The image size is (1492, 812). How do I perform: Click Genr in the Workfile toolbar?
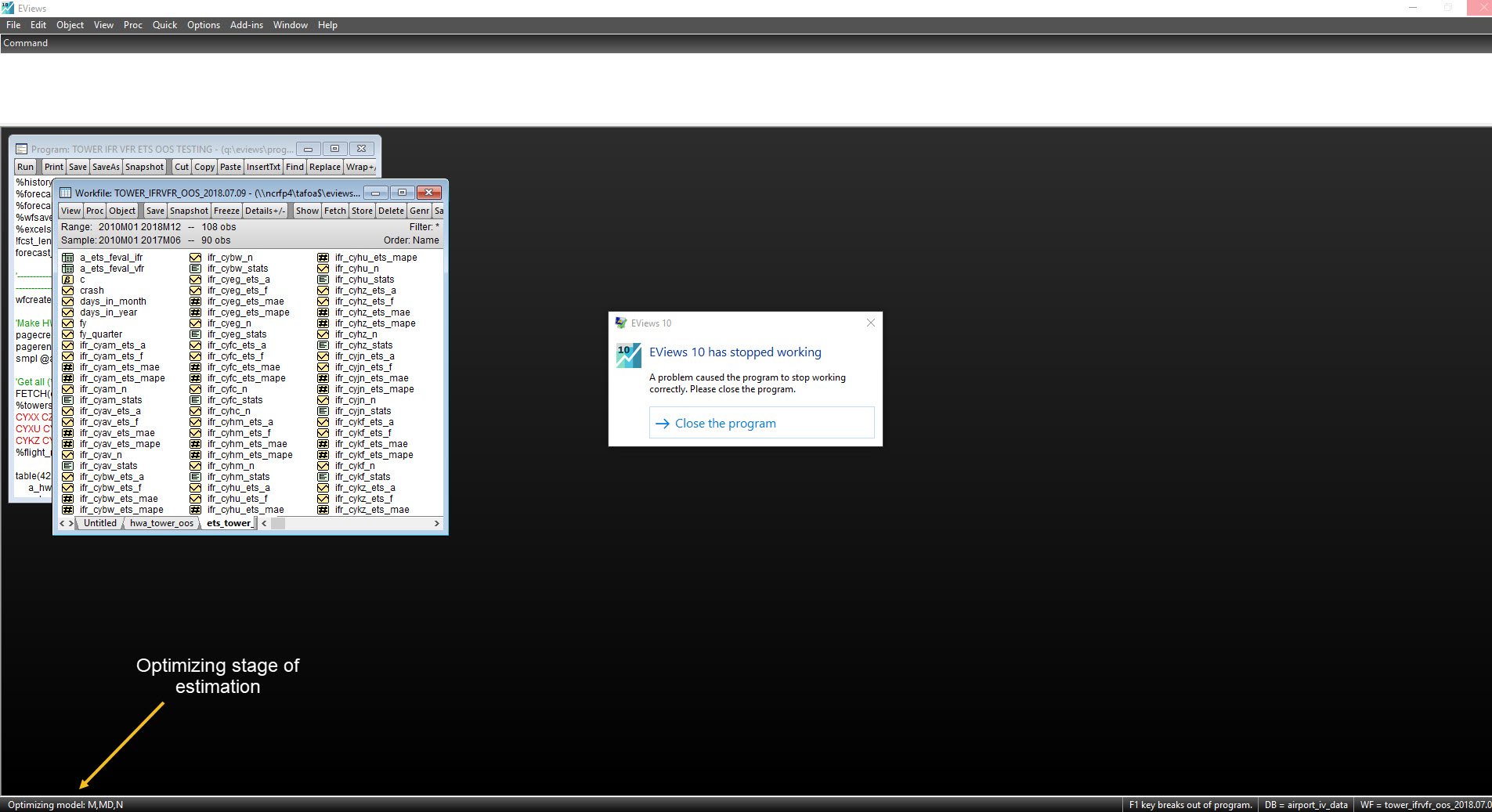[x=420, y=211]
